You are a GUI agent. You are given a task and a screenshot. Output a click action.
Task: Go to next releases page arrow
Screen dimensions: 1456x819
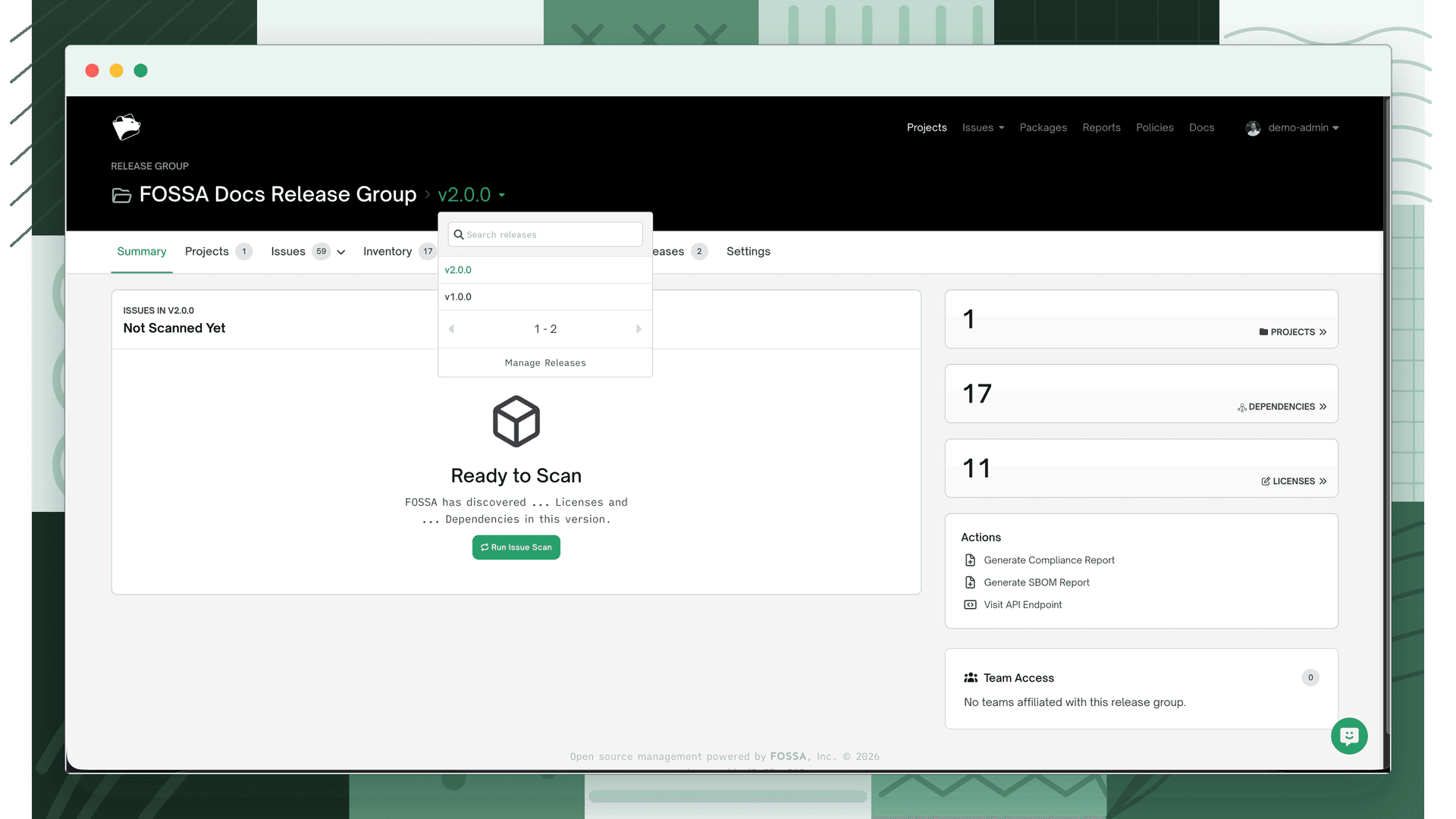(639, 329)
